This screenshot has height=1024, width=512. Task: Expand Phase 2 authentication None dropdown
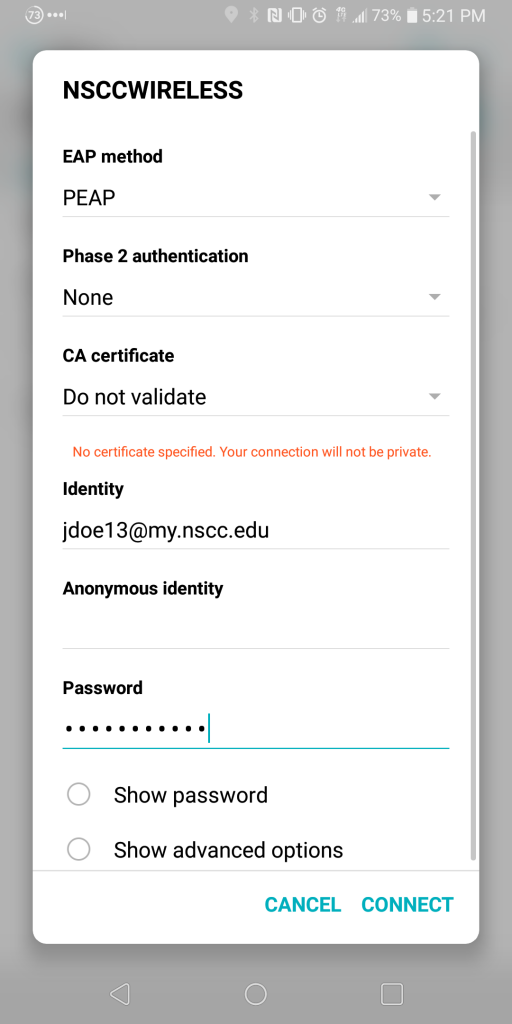coord(255,298)
